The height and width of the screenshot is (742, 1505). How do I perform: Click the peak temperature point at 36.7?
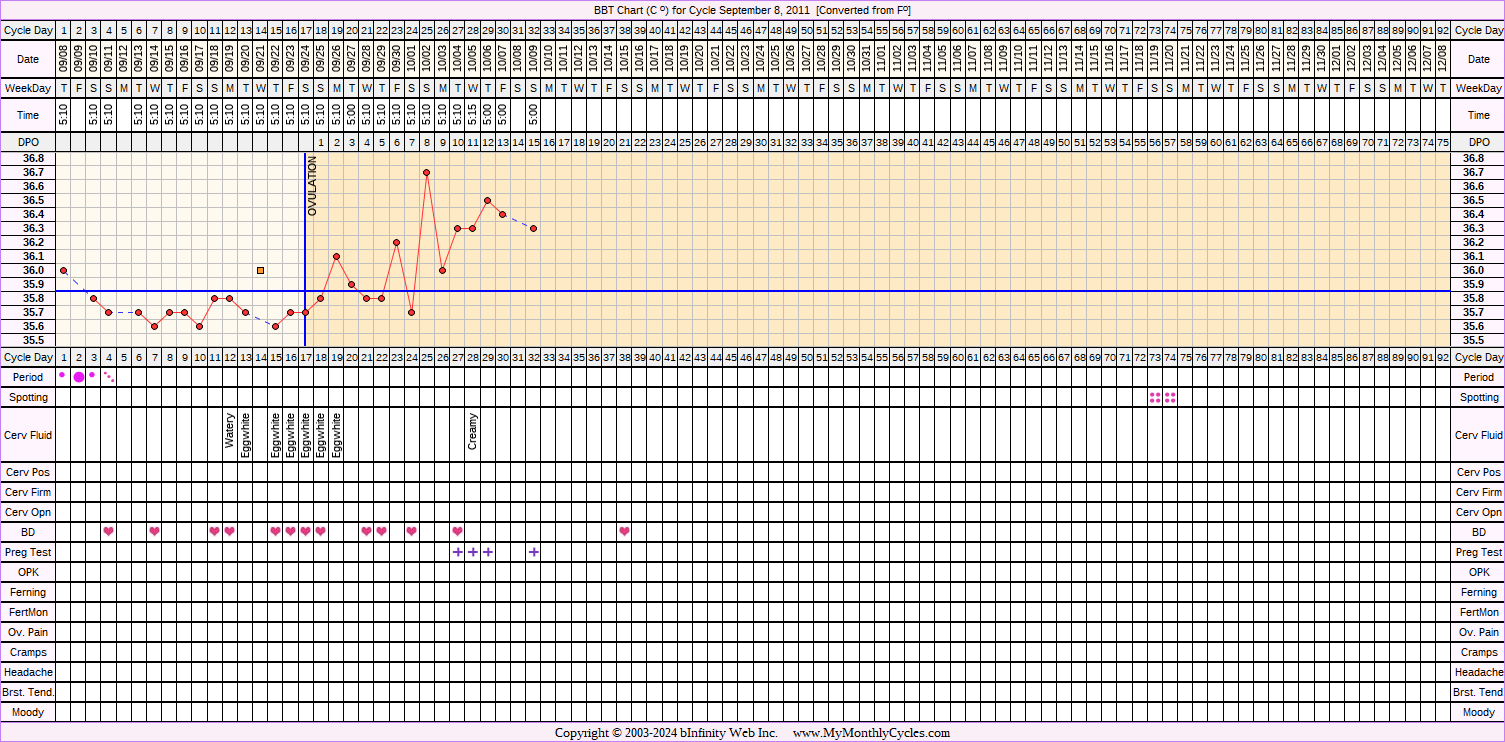(427, 172)
